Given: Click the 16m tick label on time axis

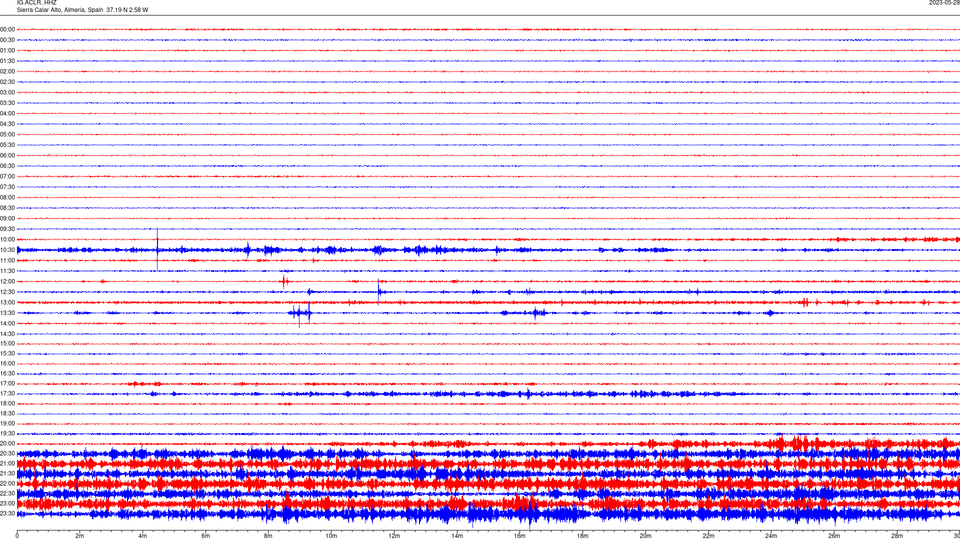Looking at the screenshot, I should pyautogui.click(x=520, y=536).
